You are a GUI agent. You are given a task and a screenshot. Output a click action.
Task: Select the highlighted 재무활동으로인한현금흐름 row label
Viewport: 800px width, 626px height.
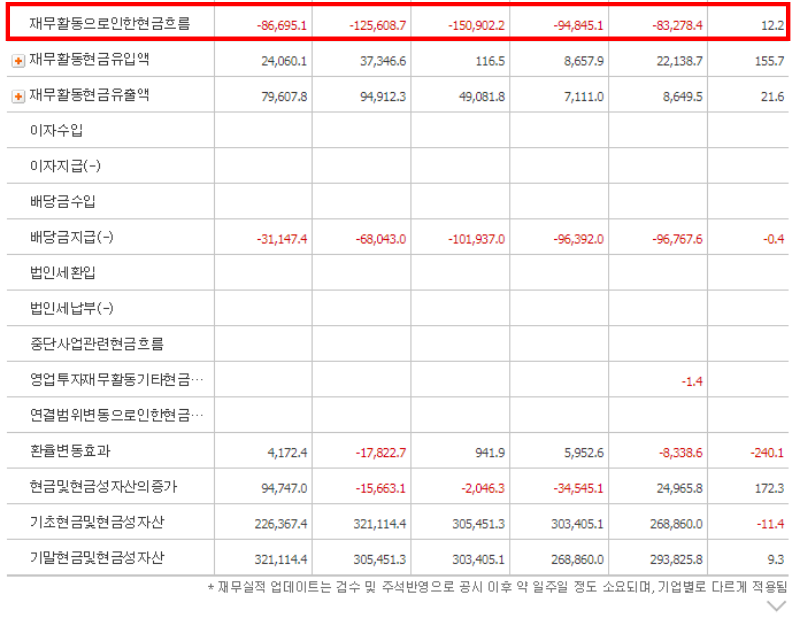(x=109, y=23)
